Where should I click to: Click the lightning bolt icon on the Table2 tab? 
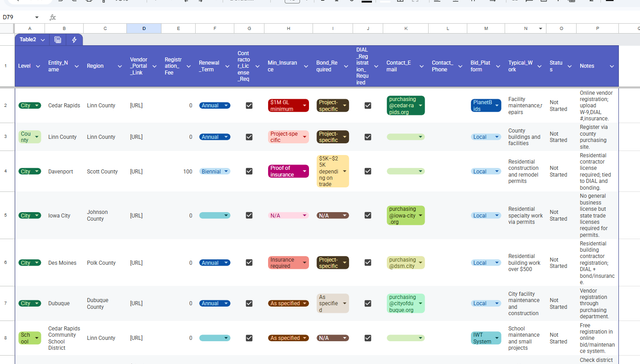(74, 40)
